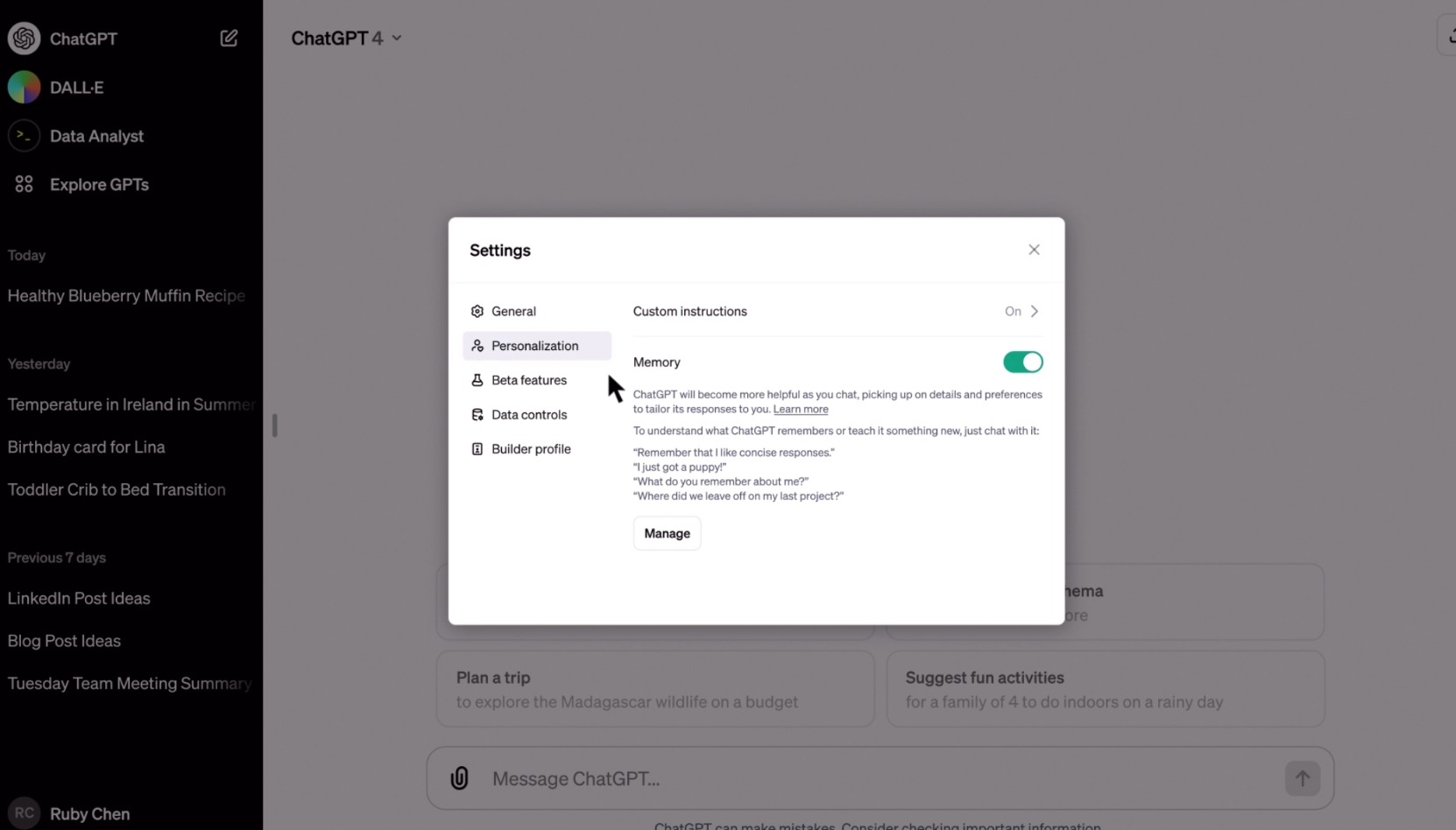Image resolution: width=1456 pixels, height=830 pixels.
Task: Open Custom instructions chevron
Action: pos(1035,311)
